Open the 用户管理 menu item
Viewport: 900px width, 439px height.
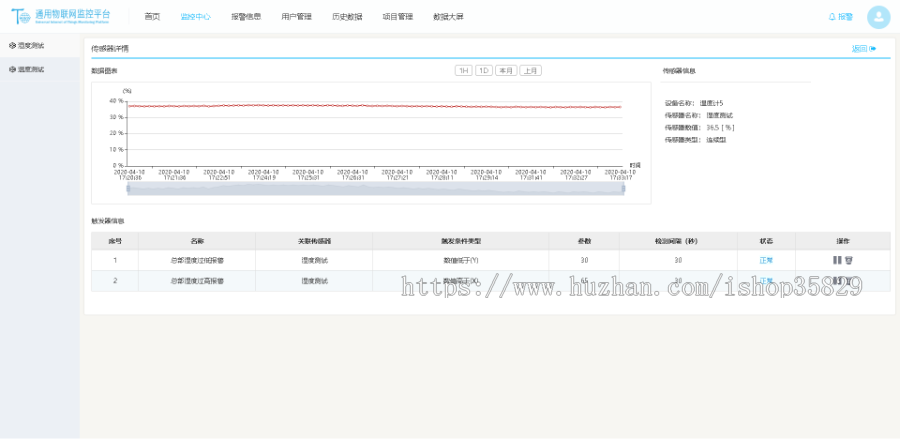(x=296, y=17)
